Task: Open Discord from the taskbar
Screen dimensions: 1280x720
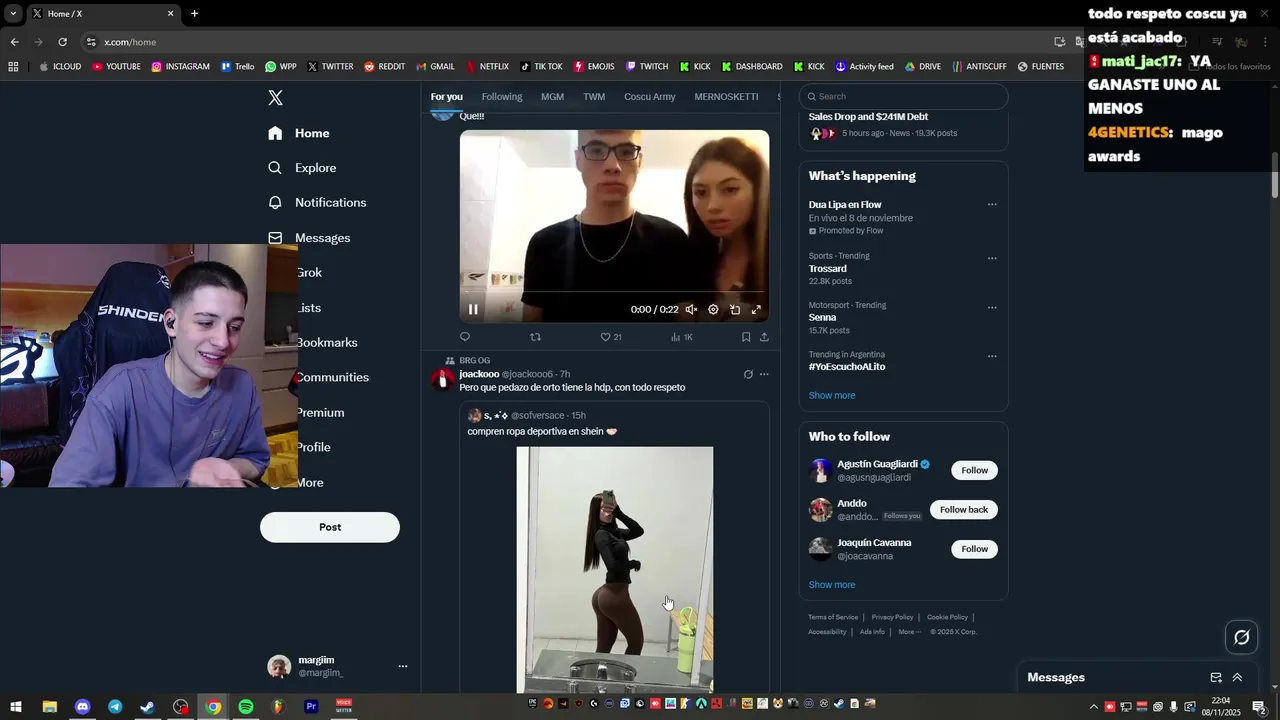Action: [82, 706]
